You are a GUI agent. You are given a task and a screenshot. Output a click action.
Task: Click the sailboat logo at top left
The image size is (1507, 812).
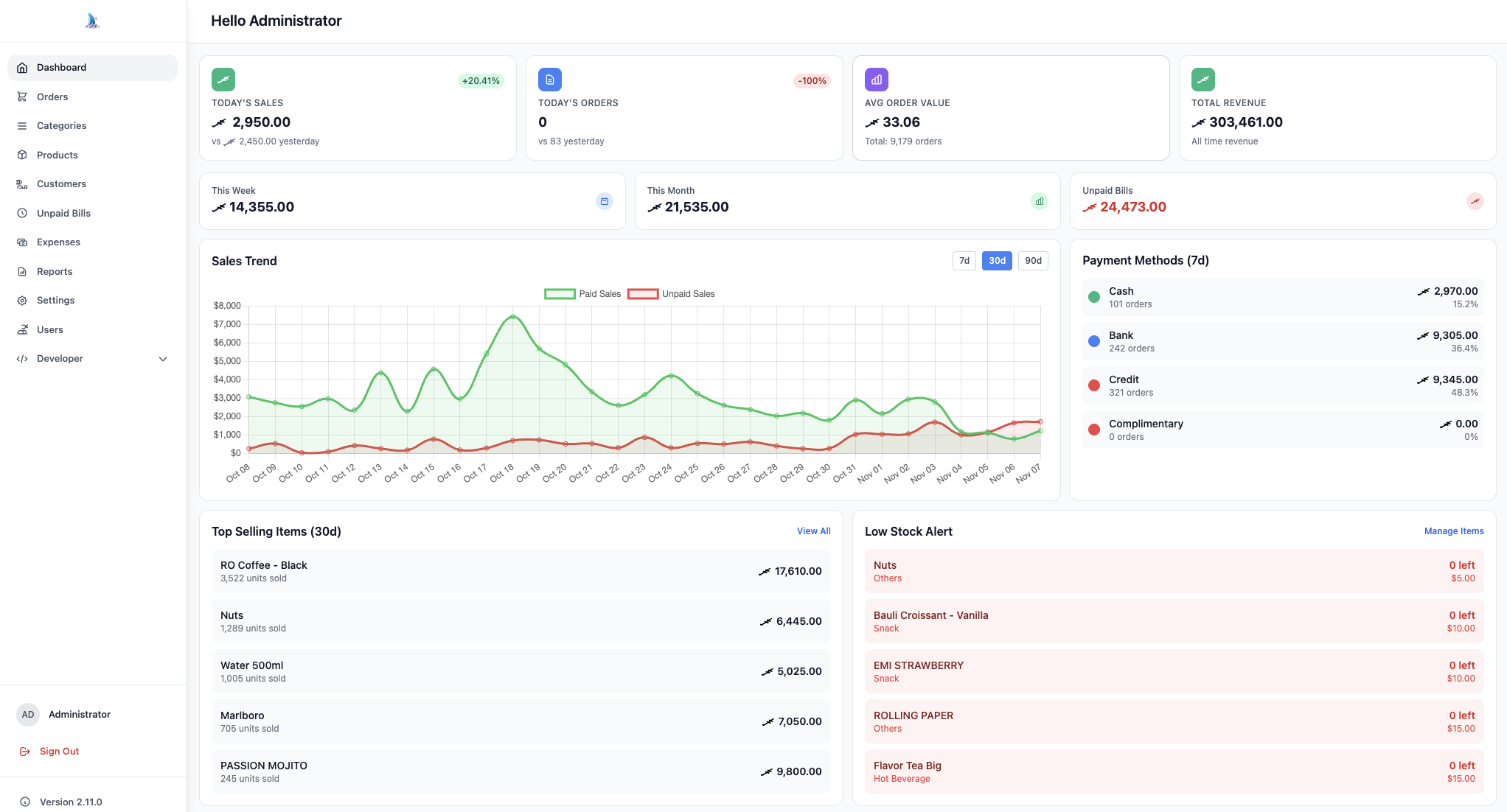coord(91,20)
